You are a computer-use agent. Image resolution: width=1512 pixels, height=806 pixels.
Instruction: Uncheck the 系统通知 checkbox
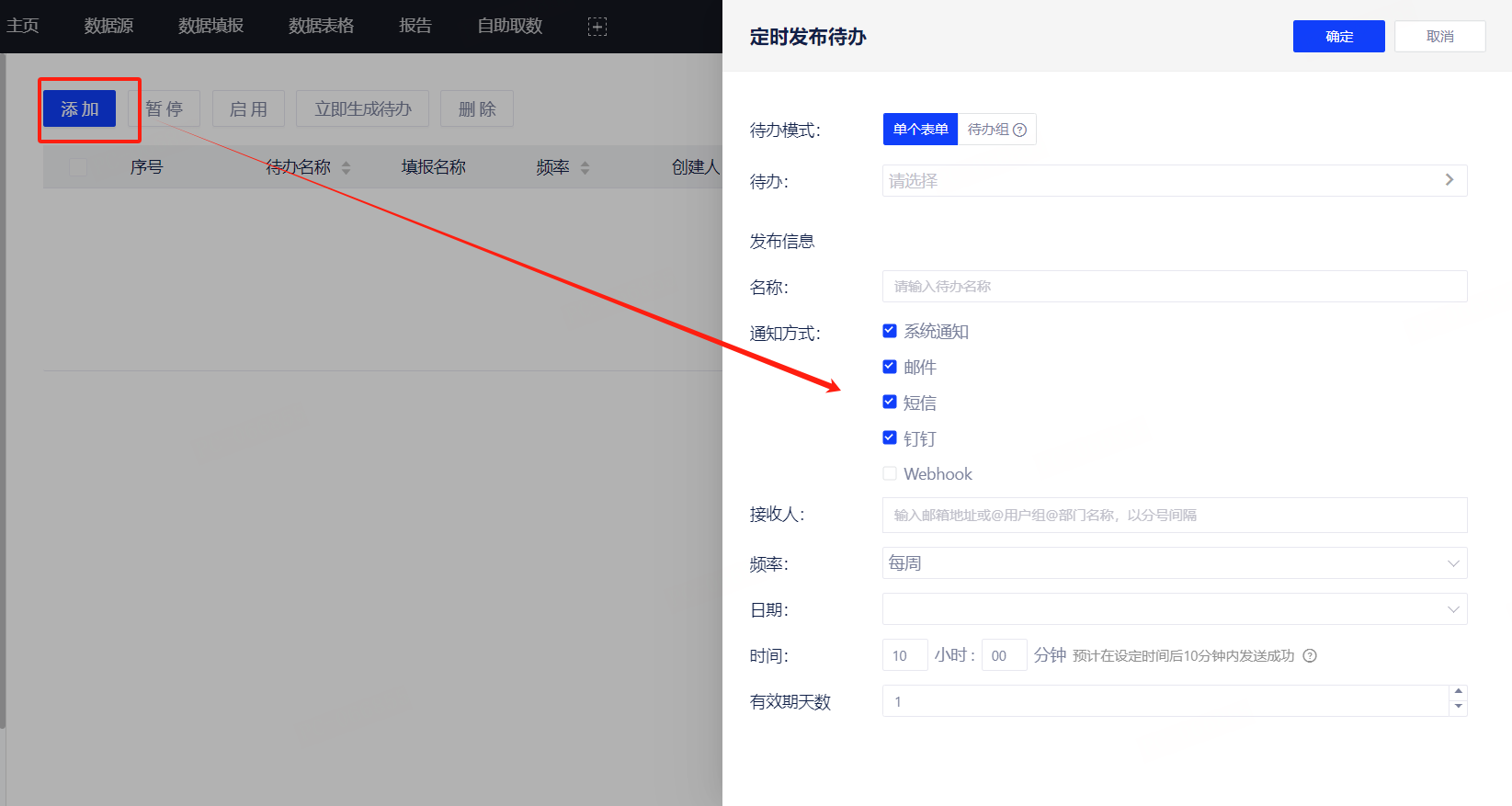coord(890,331)
